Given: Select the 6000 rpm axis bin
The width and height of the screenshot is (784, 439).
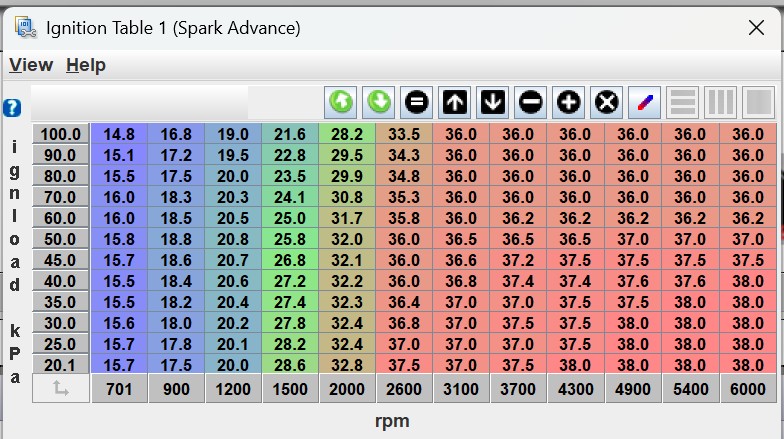Looking at the screenshot, I should [748, 388].
